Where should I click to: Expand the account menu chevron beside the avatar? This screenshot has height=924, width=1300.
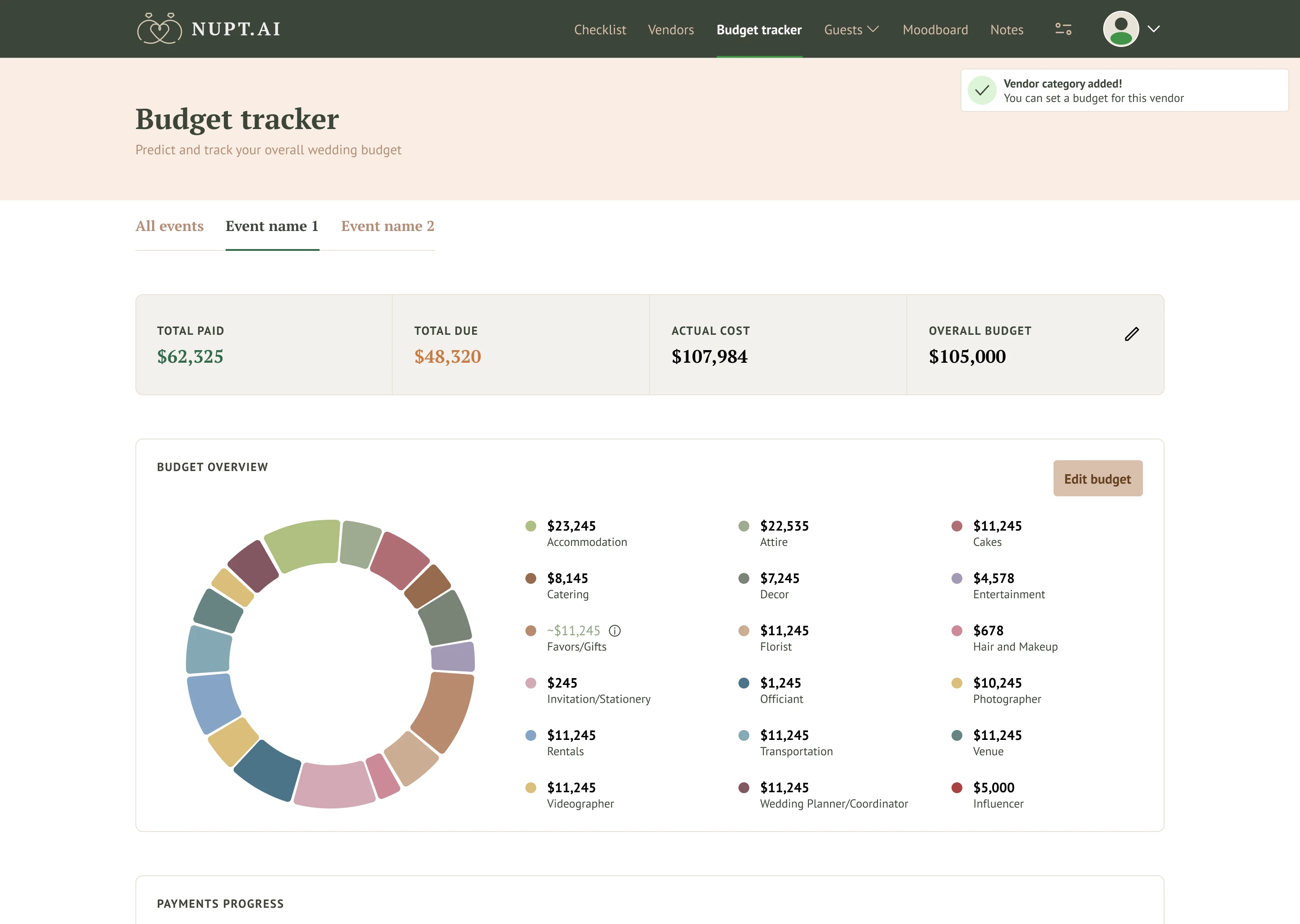point(1154,29)
